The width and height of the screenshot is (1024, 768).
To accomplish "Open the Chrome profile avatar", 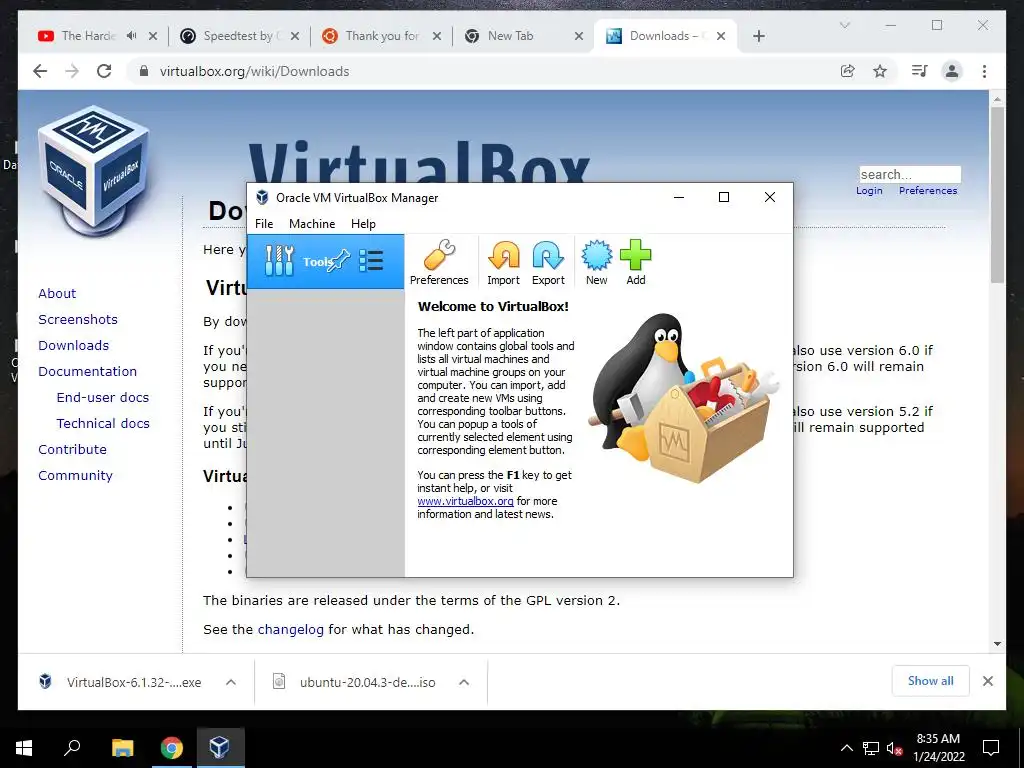I will click(952, 71).
